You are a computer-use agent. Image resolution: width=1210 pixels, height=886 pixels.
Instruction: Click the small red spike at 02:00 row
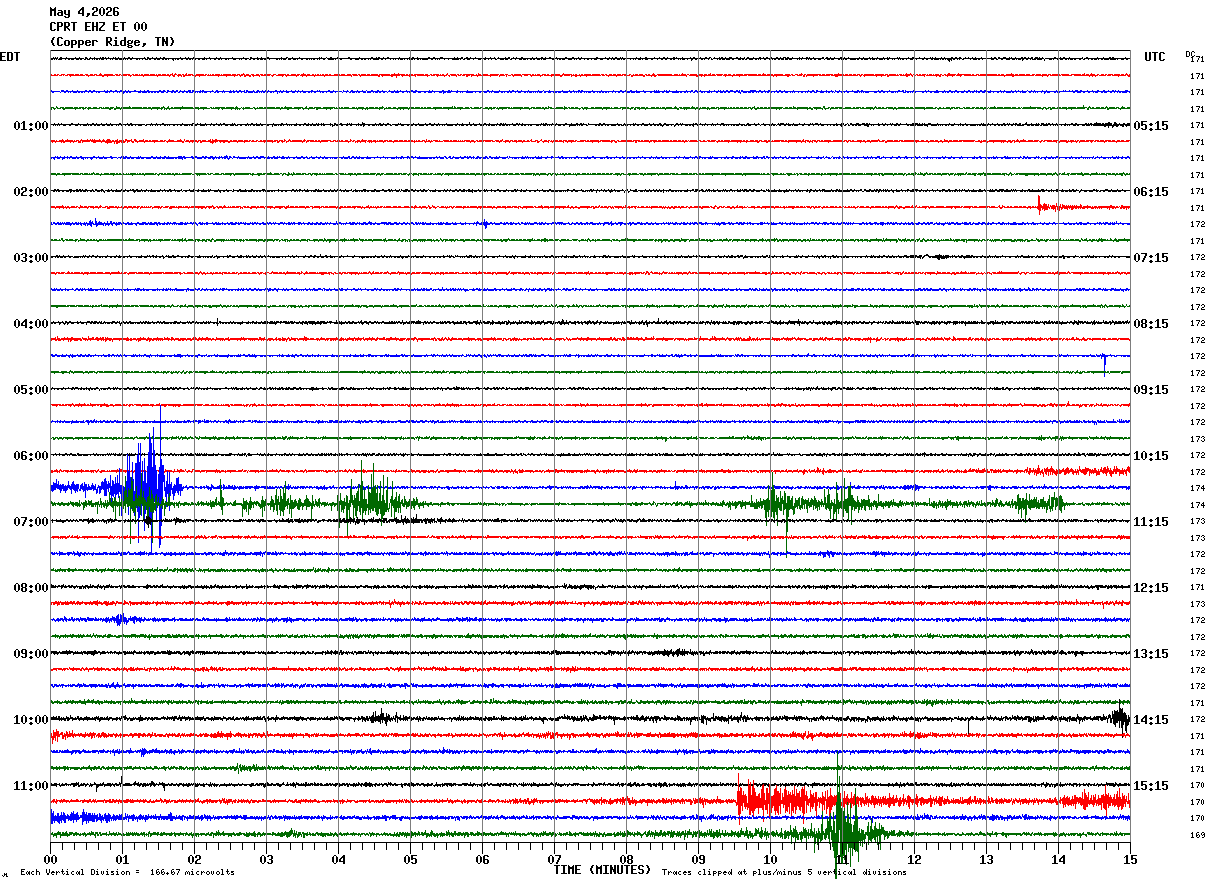click(x=1042, y=205)
